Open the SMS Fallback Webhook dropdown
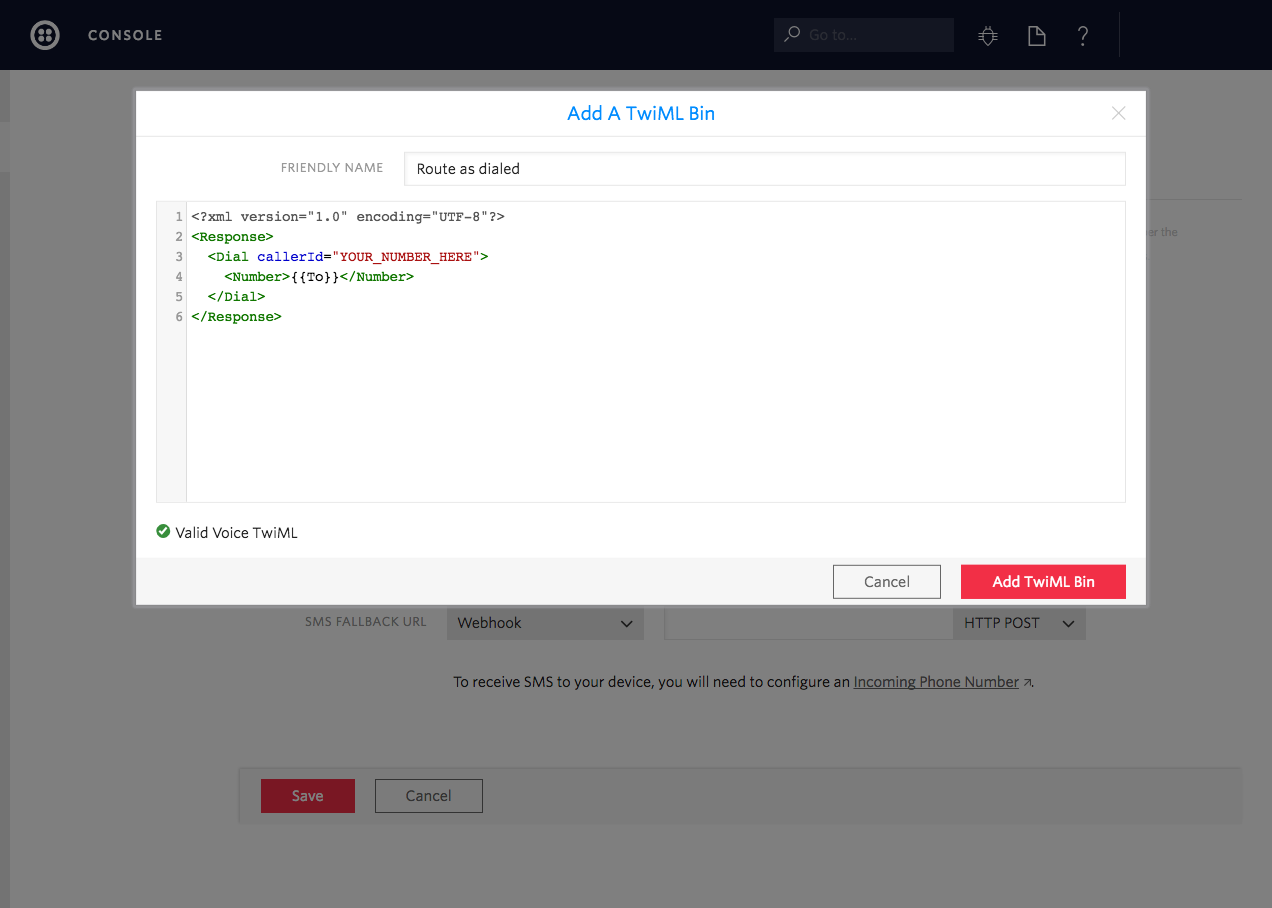Screen dimensions: 1272x908 pos(545,623)
